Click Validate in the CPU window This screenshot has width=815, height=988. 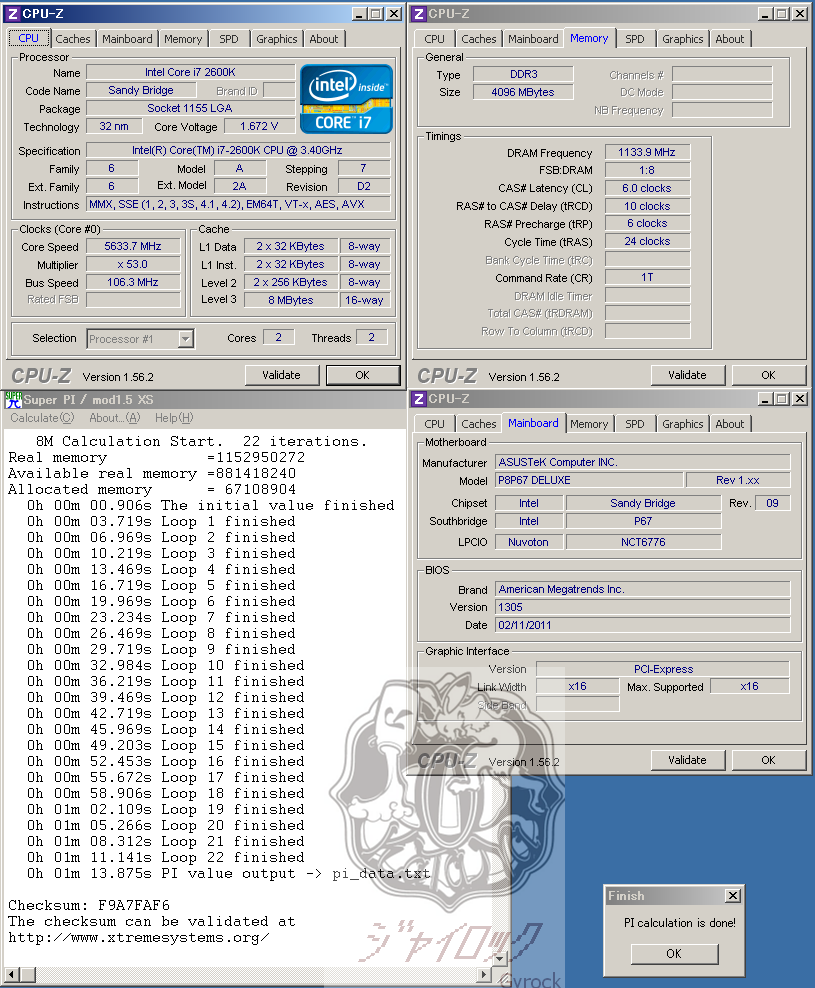pos(282,375)
